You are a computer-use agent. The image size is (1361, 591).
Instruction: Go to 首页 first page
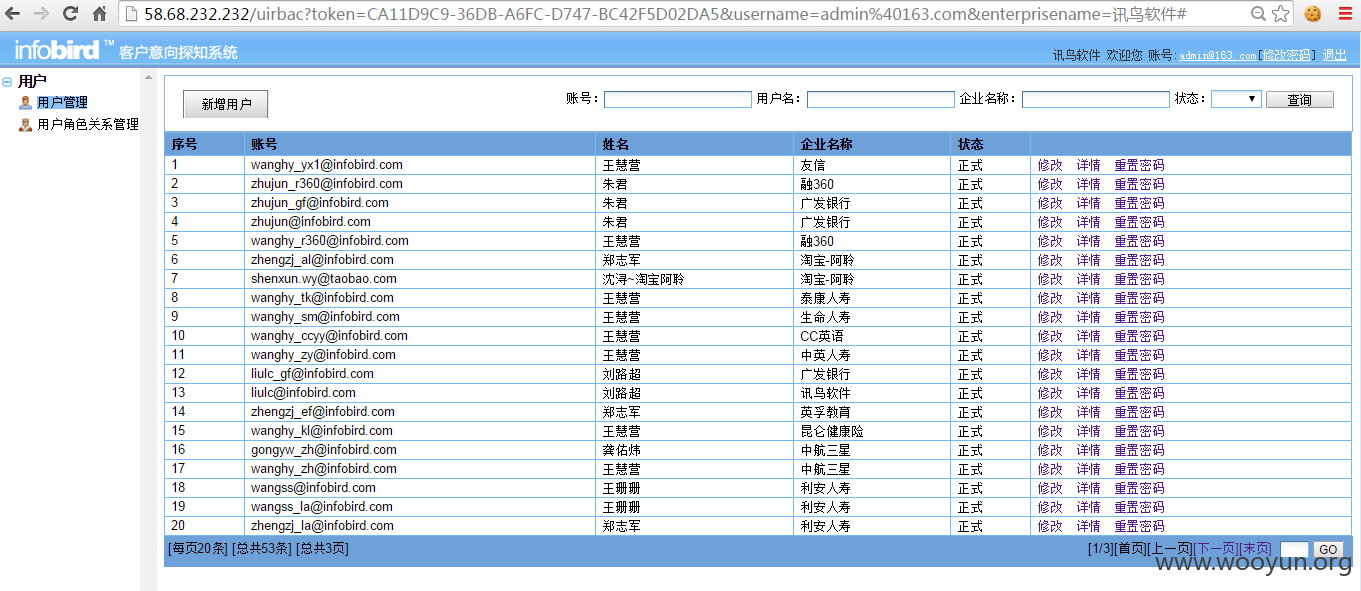coord(1130,549)
